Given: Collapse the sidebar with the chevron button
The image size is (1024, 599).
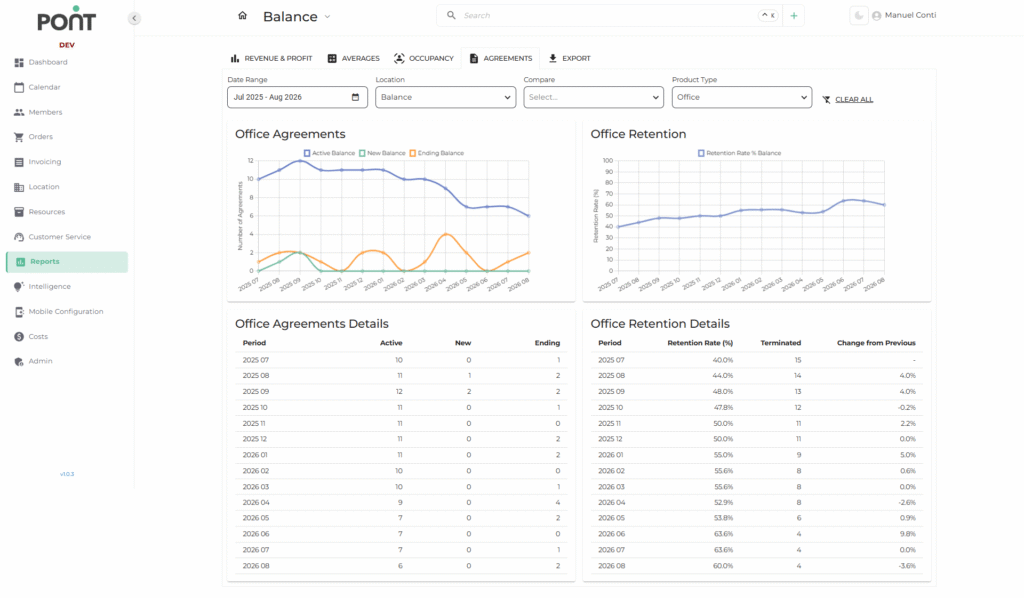Looking at the screenshot, I should pos(134,18).
